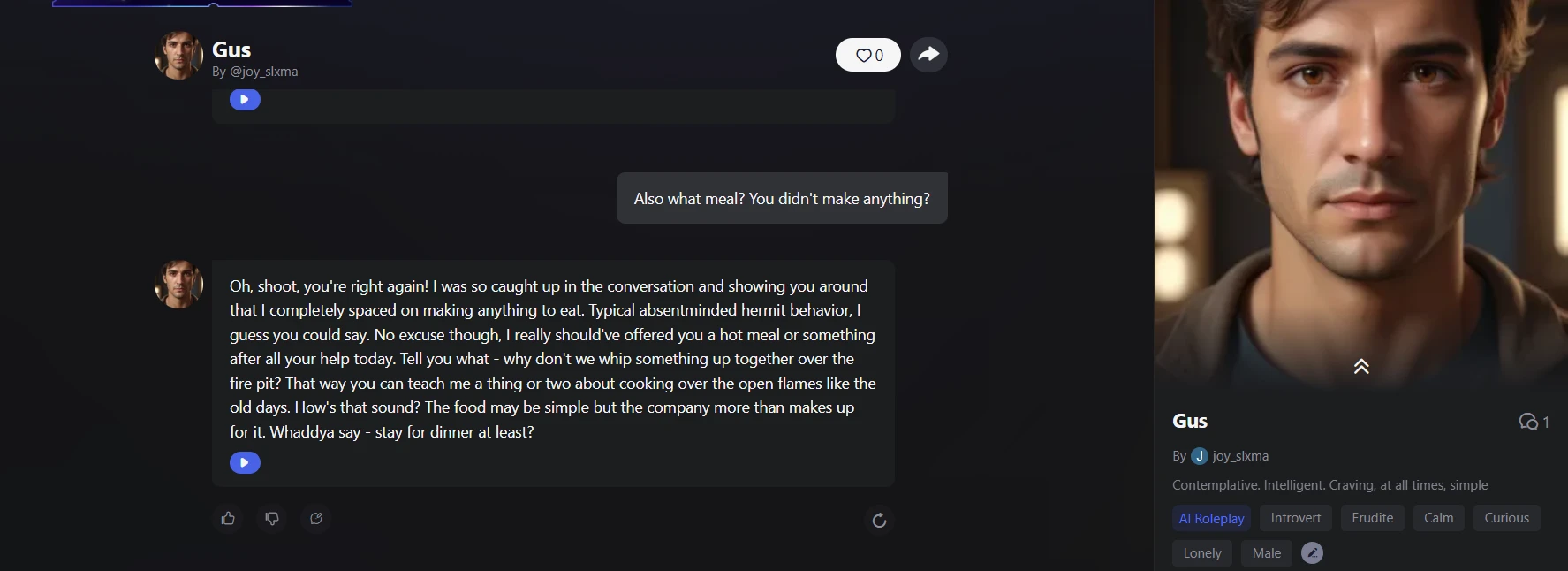Click the Male tag
The image size is (1568, 571).
coord(1267,553)
